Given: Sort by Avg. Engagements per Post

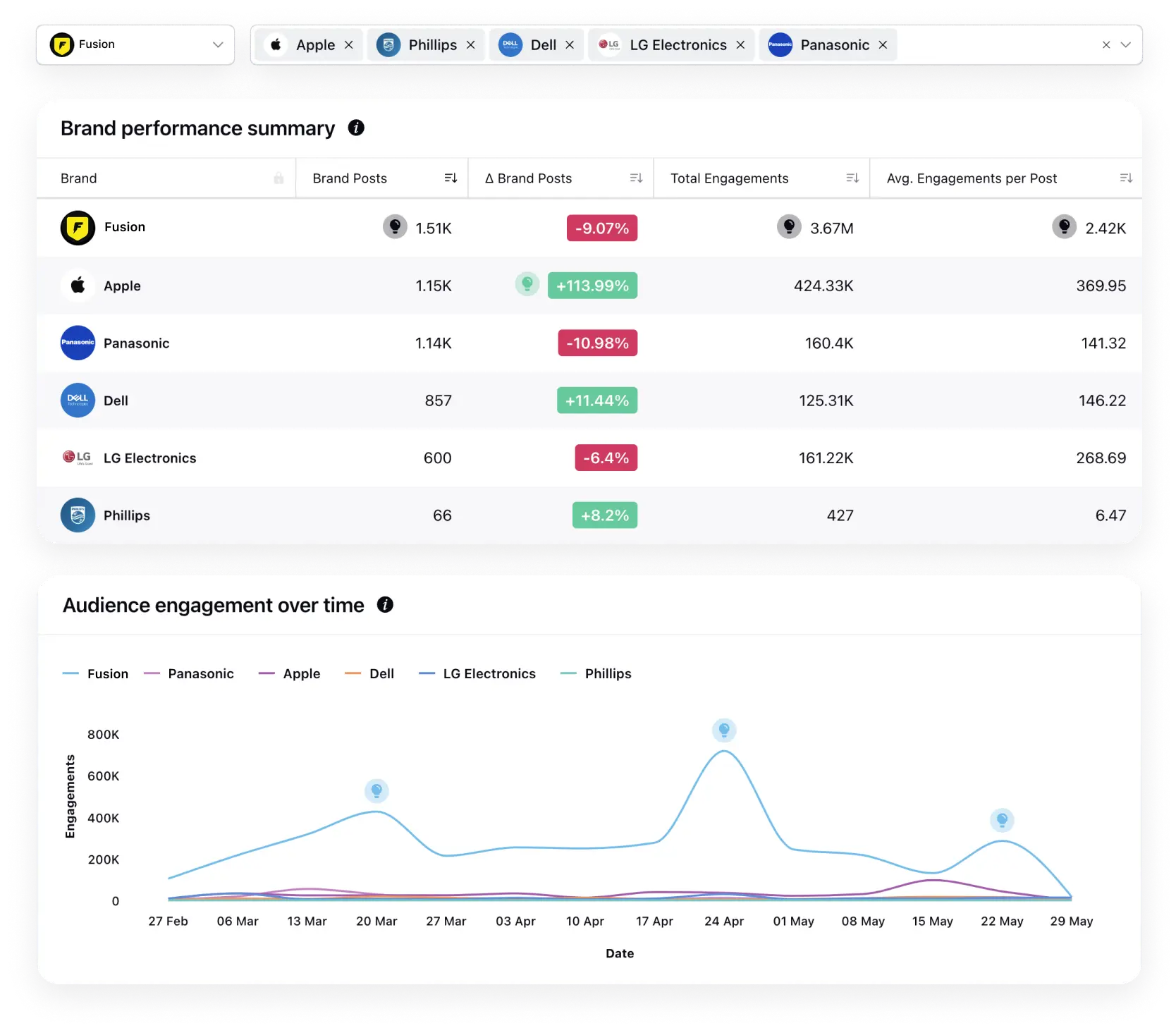Looking at the screenshot, I should coord(1127,178).
